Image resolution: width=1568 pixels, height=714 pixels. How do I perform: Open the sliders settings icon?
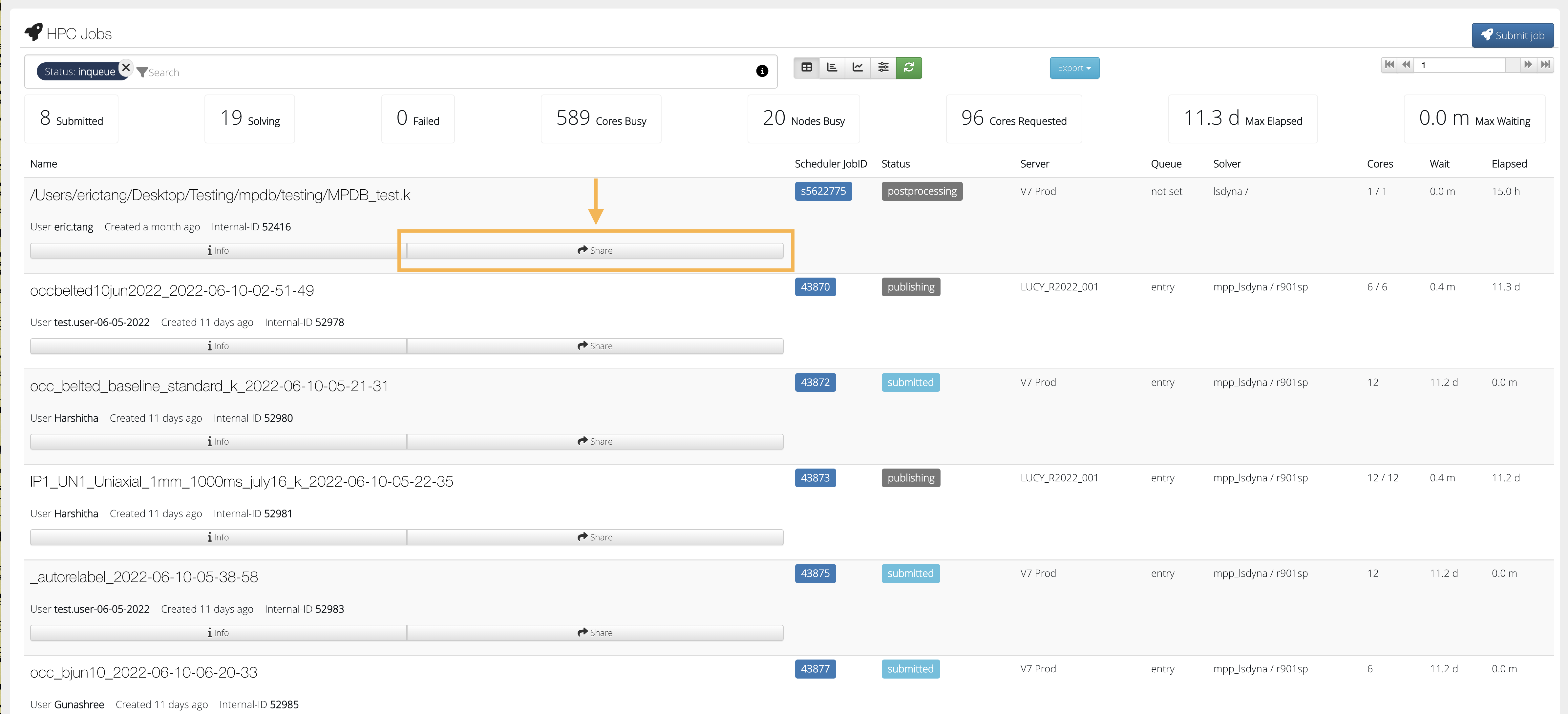[x=883, y=68]
